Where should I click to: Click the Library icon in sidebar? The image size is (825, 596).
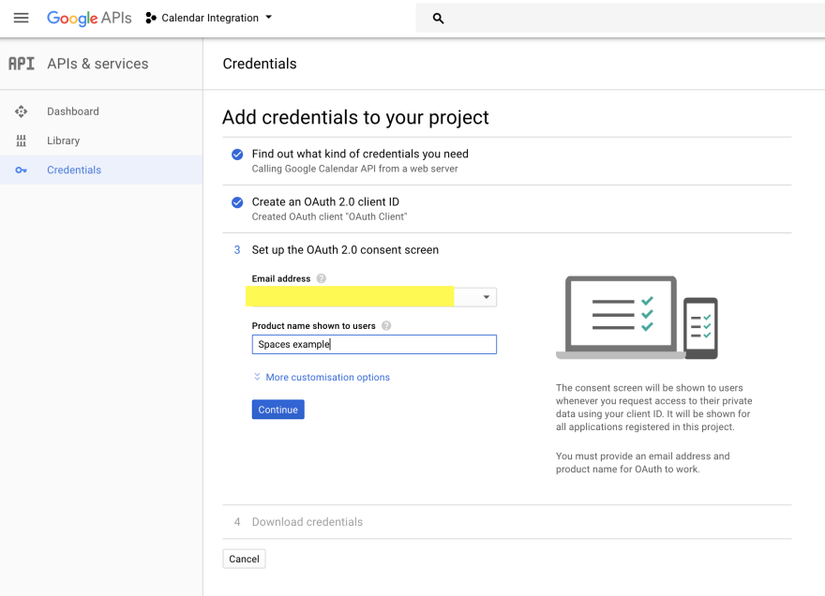coord(21,141)
